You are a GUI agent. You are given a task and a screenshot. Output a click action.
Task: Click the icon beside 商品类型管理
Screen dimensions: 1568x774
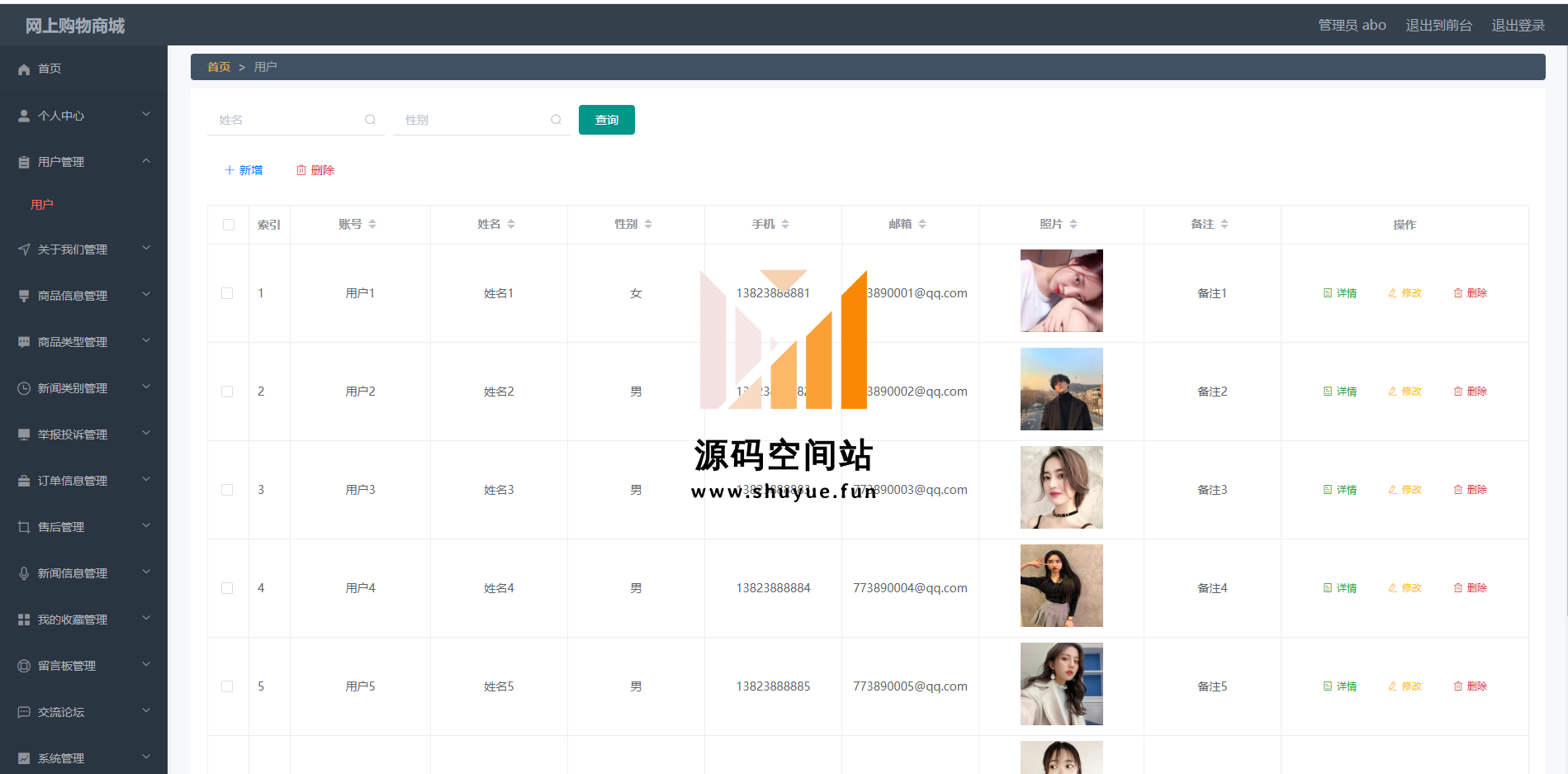[x=24, y=342]
